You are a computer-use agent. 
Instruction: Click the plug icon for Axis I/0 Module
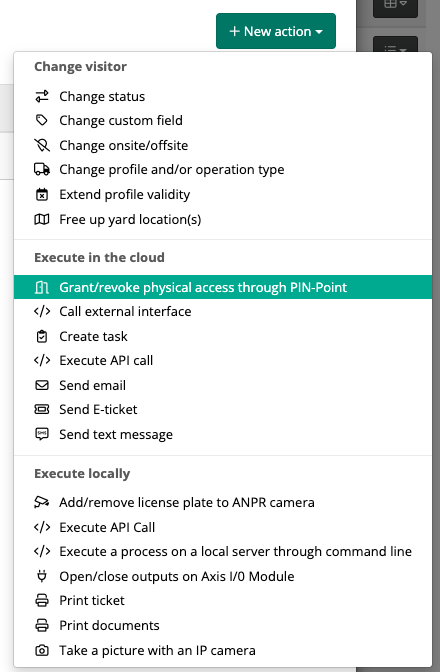(x=42, y=576)
